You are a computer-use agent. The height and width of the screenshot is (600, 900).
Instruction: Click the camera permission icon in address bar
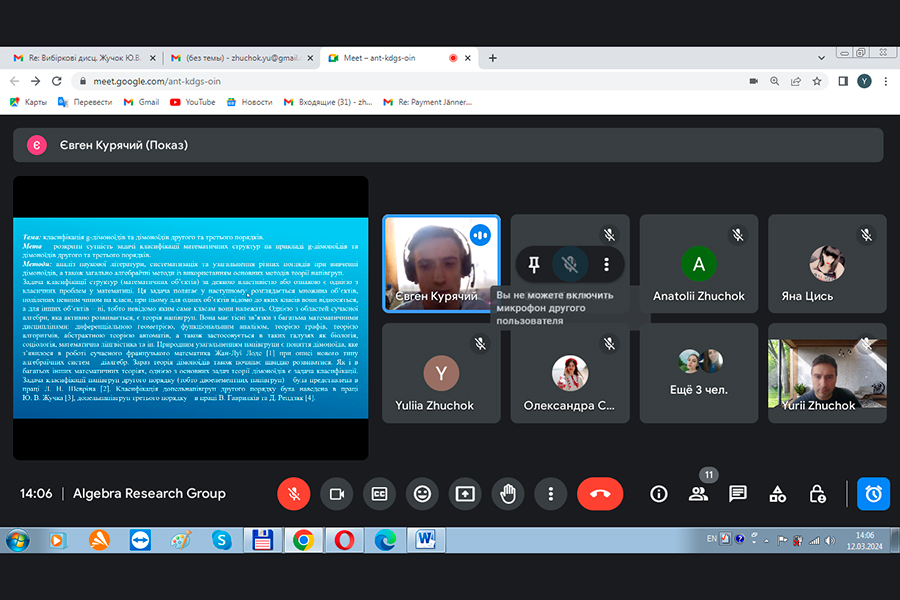pyautogui.click(x=754, y=82)
